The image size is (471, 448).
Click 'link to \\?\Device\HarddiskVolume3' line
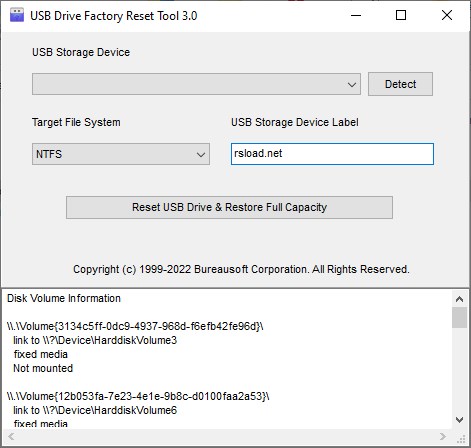pos(95,340)
